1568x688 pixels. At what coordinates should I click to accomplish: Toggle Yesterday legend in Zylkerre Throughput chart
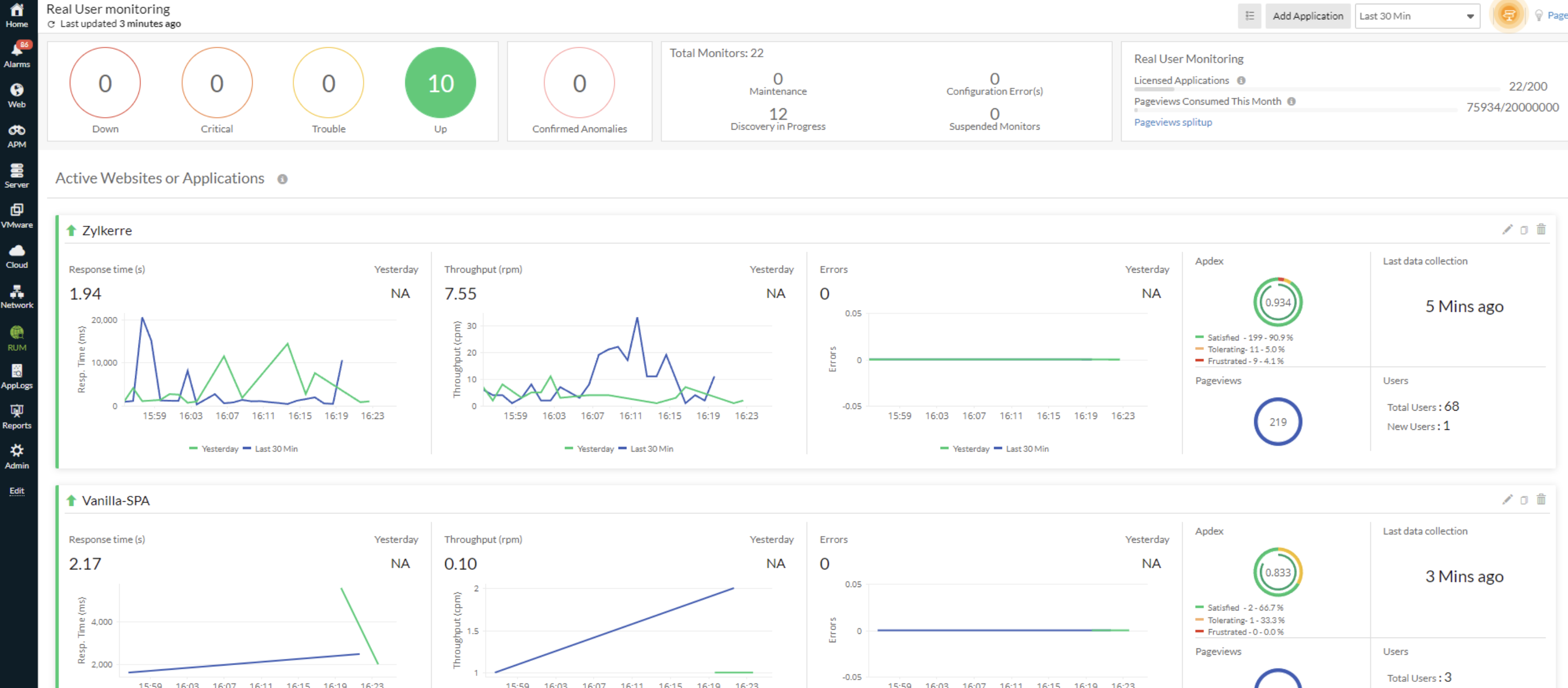(588, 449)
